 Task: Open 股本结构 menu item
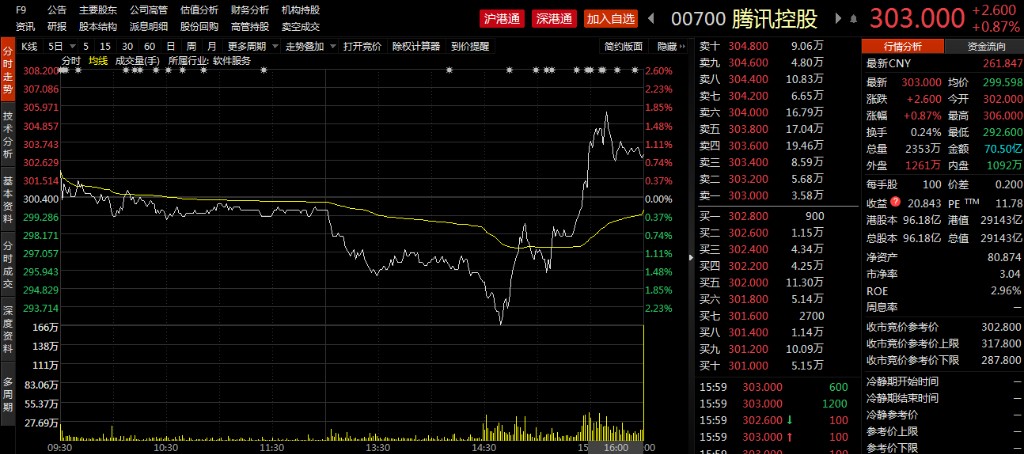98,27
